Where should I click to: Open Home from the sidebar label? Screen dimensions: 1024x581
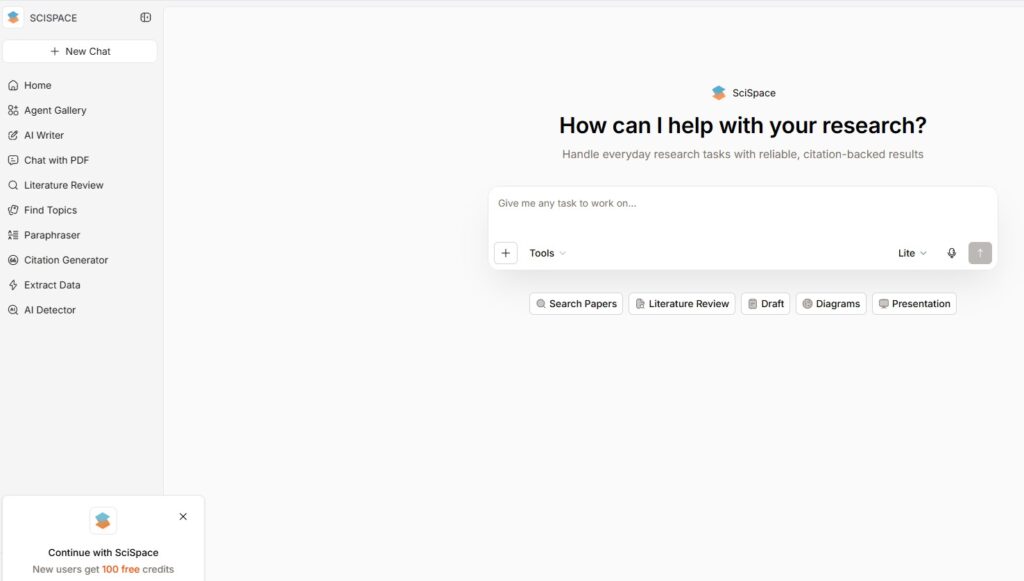pos(38,86)
